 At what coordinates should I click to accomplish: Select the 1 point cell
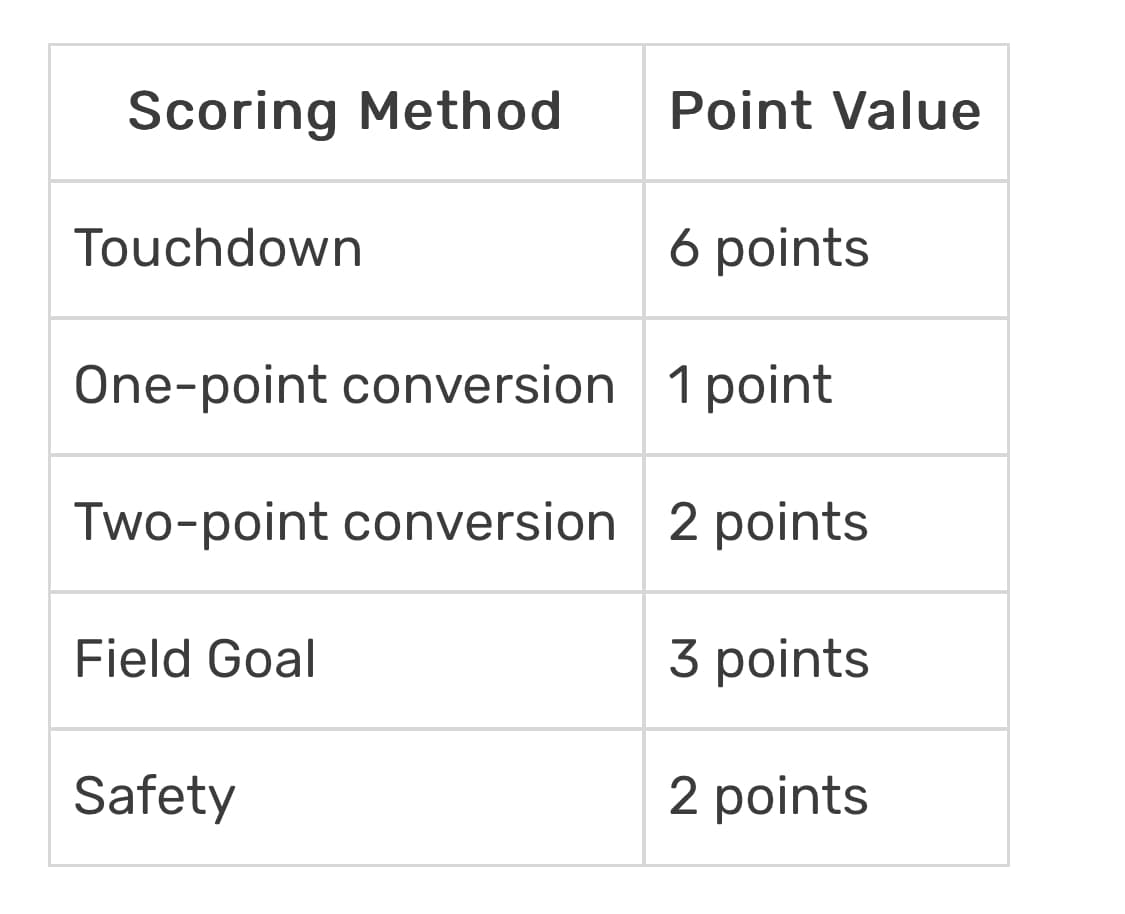coord(750,386)
